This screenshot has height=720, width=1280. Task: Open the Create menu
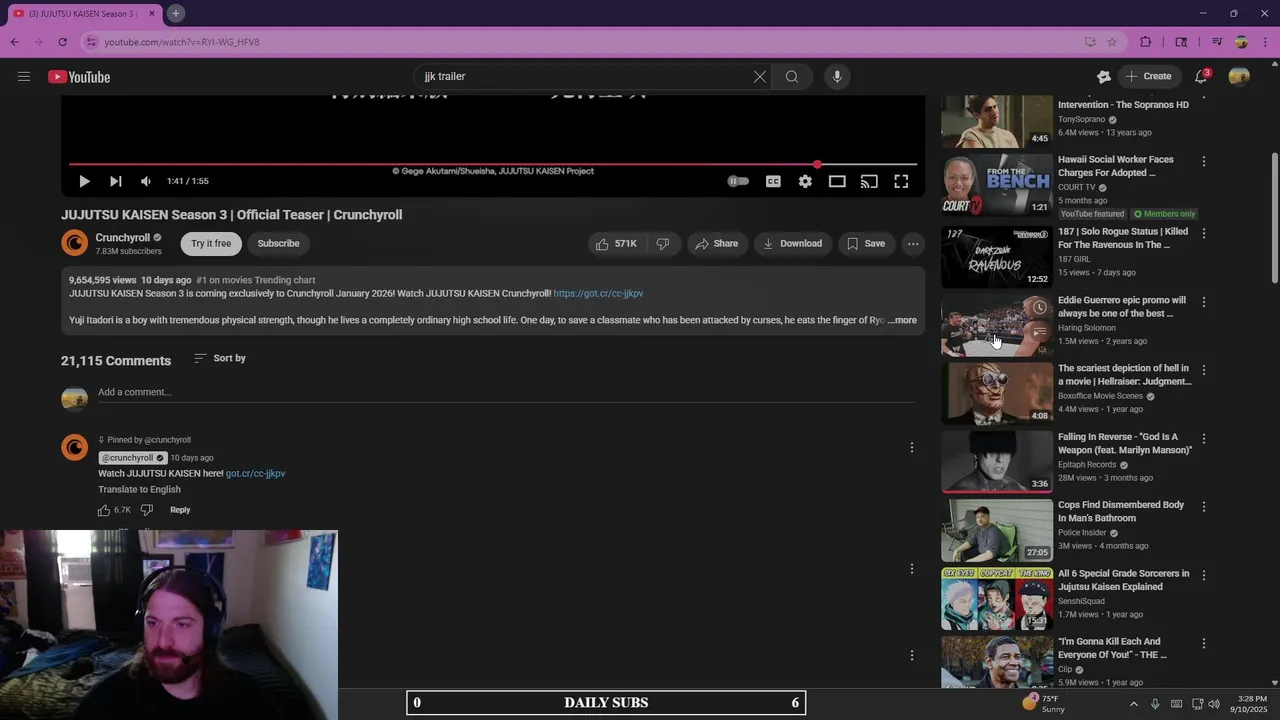[1148, 76]
